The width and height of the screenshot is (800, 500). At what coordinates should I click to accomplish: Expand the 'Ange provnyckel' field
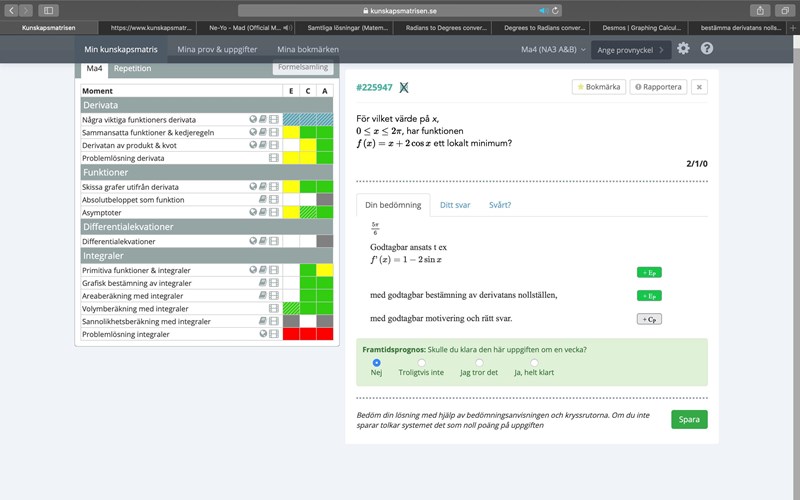[x=629, y=49]
